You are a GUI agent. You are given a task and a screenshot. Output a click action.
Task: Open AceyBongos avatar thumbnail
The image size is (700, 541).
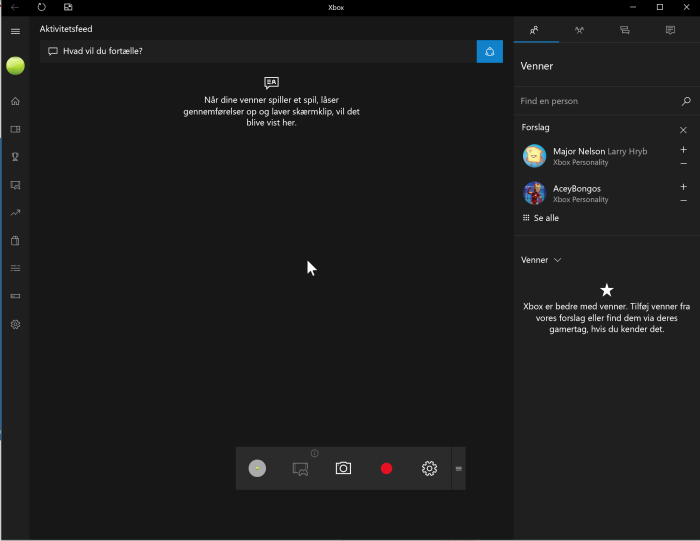[x=534, y=193]
